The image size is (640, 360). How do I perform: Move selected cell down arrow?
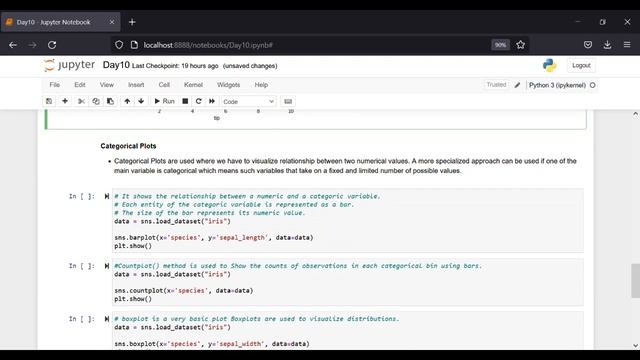141,101
